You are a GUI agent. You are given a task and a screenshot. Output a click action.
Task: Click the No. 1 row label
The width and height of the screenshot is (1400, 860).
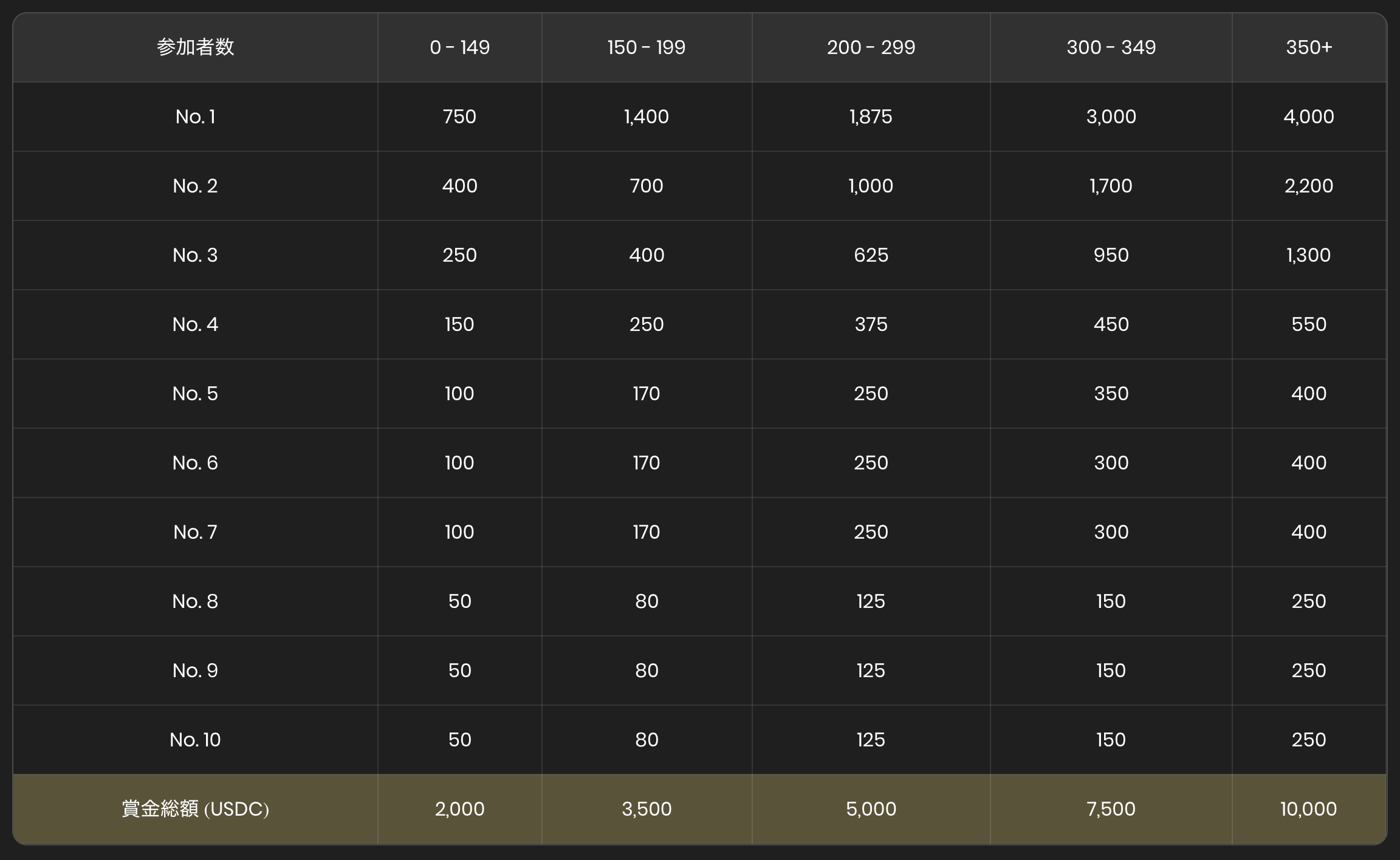(195, 117)
